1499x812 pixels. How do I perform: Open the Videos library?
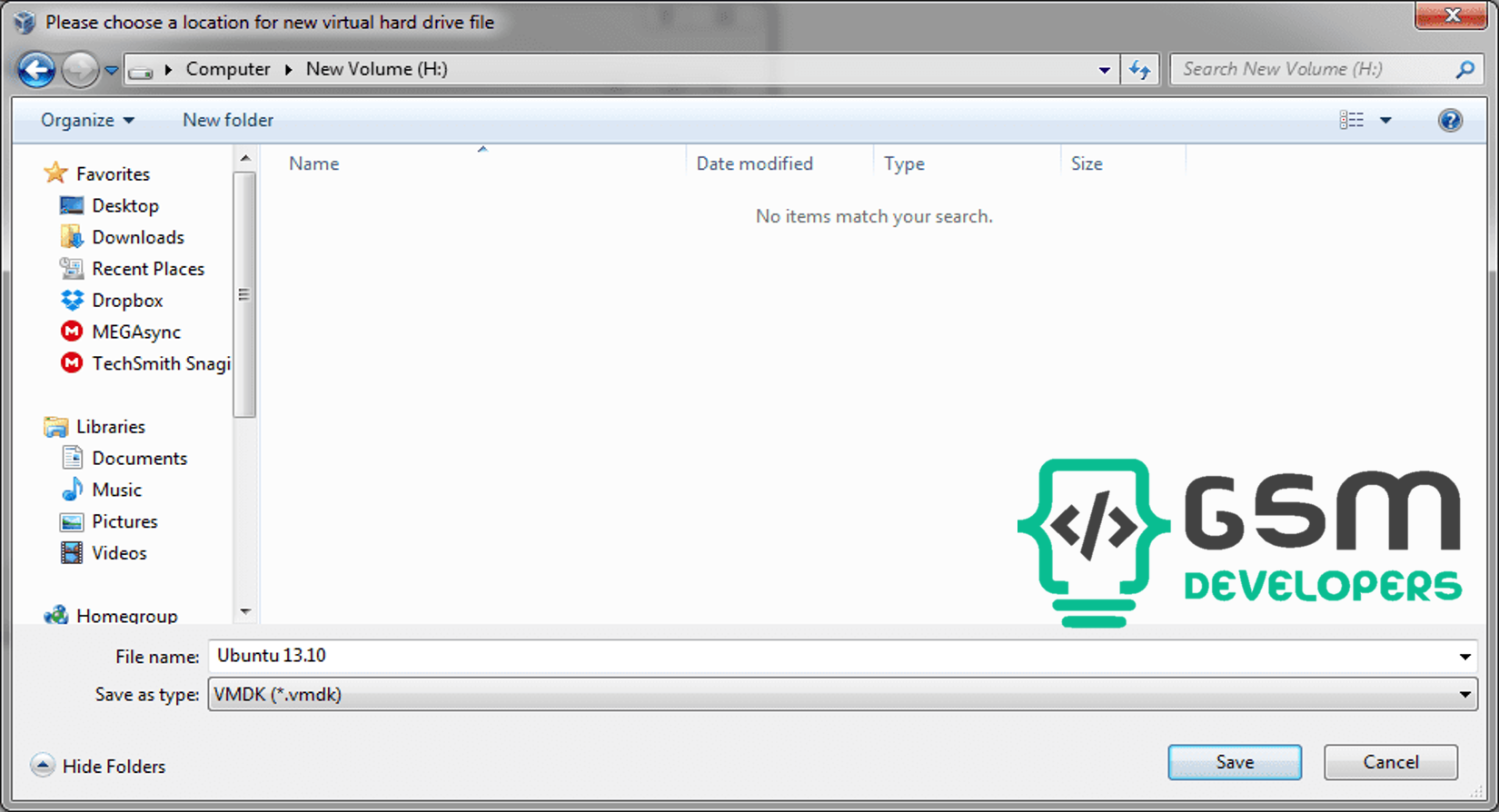119,553
